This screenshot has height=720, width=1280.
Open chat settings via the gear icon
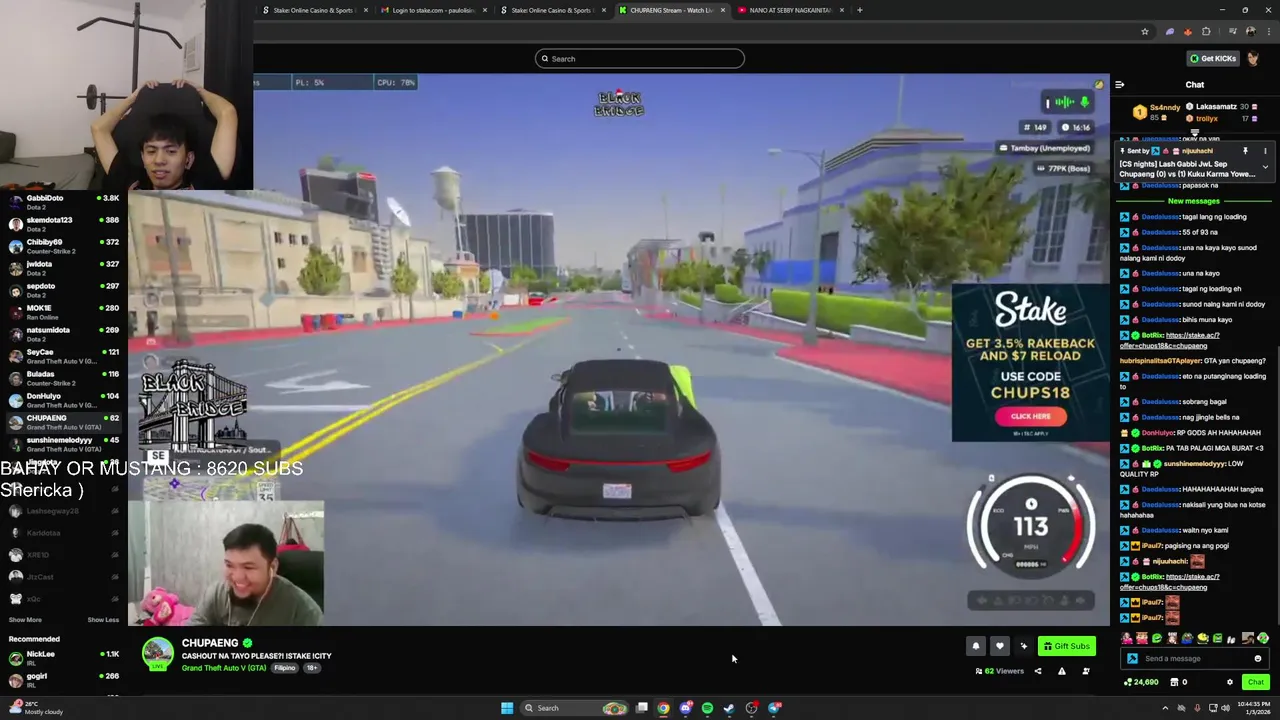(1230, 682)
